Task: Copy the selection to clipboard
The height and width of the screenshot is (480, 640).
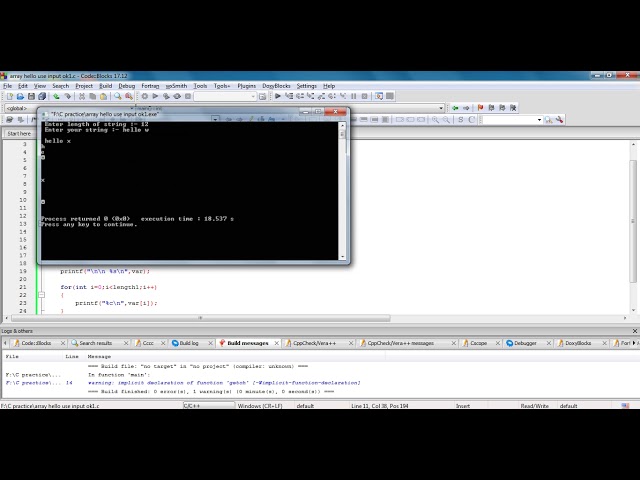Action: click(93, 96)
